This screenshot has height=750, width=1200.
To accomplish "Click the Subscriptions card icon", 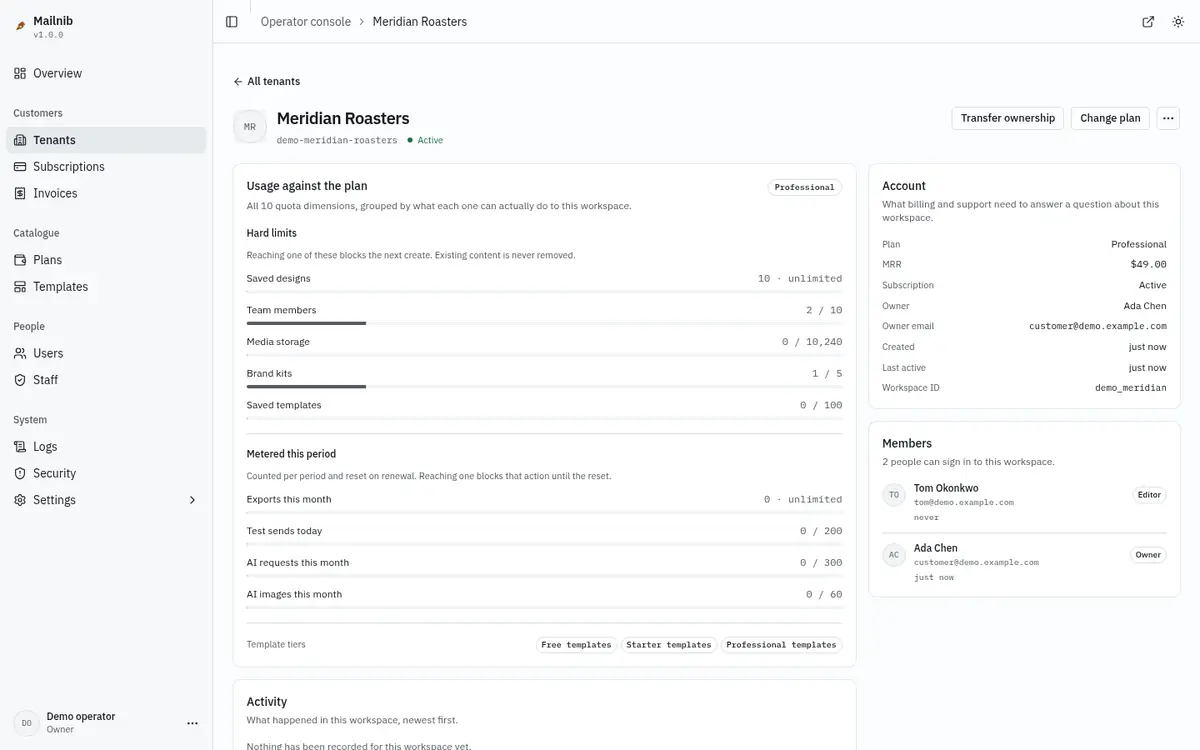I will pos(20,167).
